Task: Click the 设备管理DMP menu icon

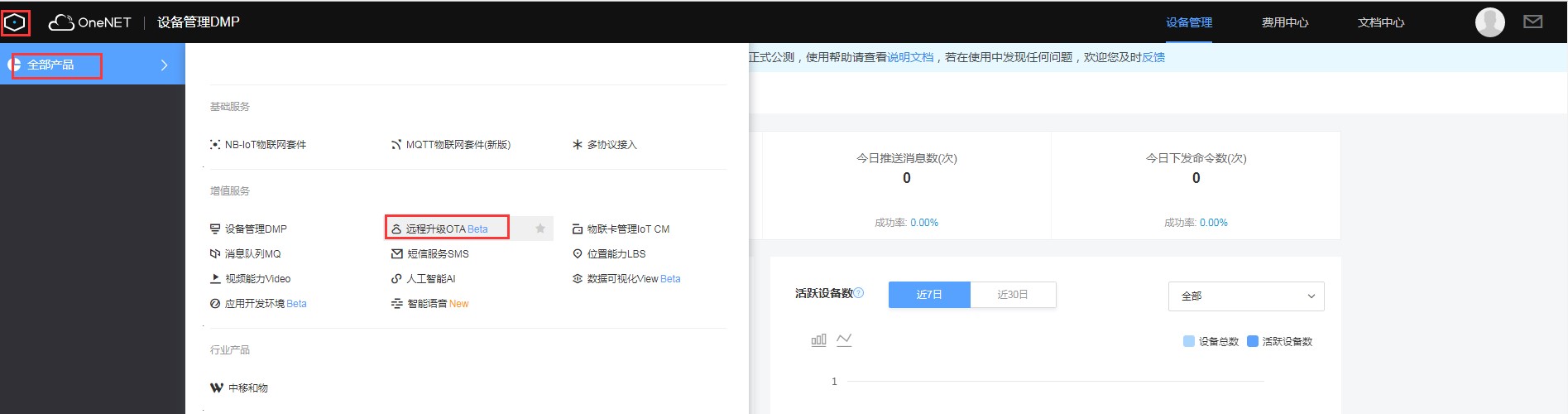Action: click(215, 229)
